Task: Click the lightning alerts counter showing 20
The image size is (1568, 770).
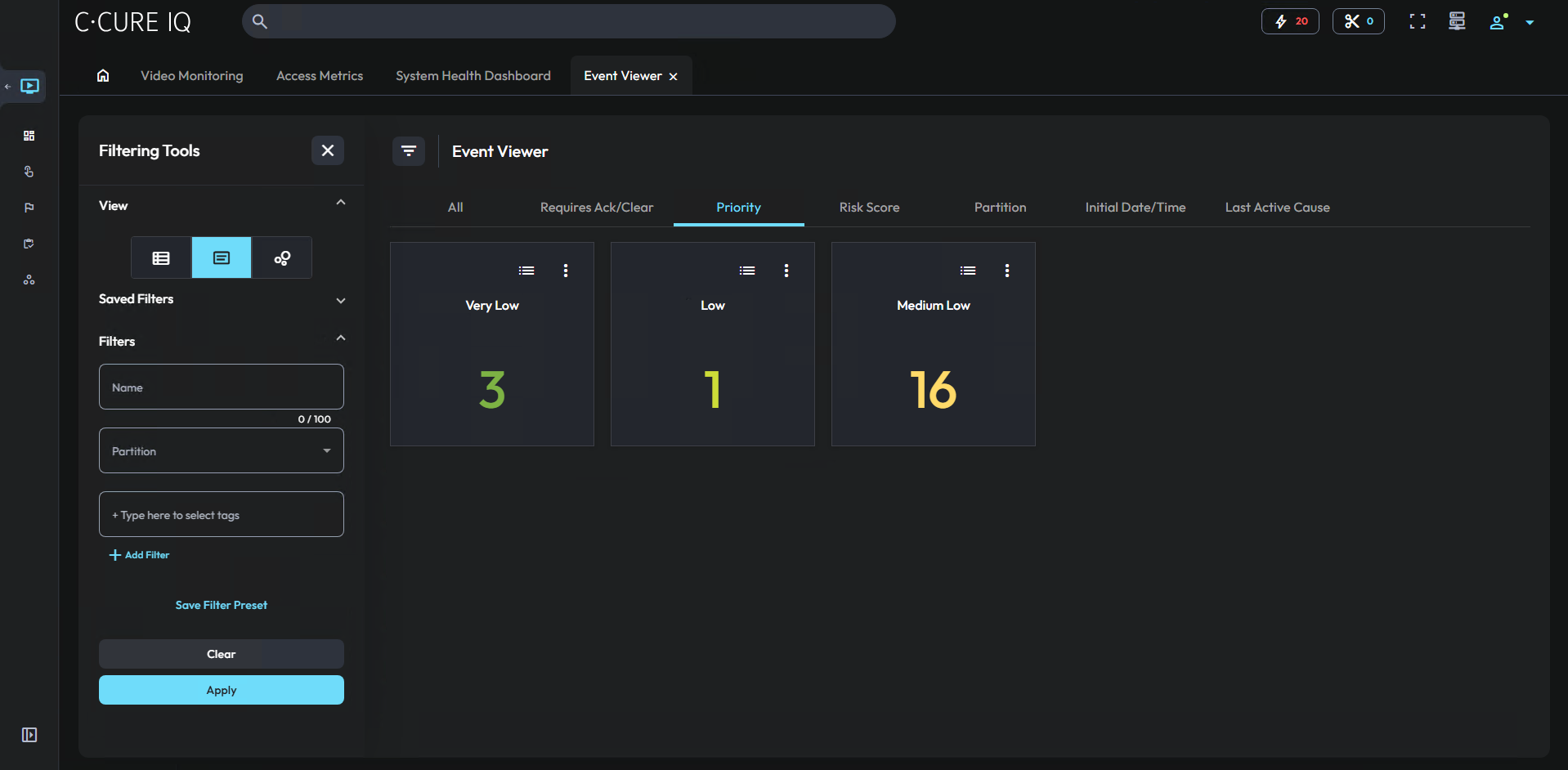Action: (x=1289, y=21)
